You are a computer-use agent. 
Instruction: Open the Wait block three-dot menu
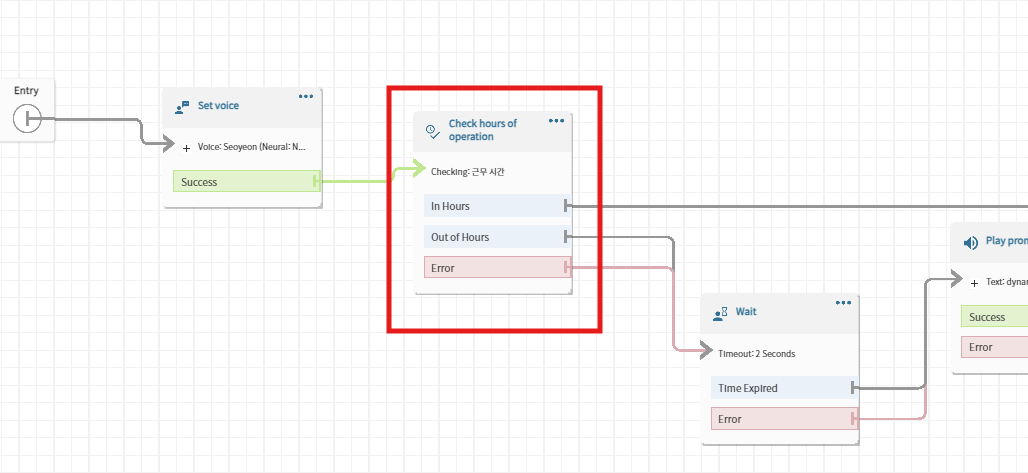click(x=844, y=303)
